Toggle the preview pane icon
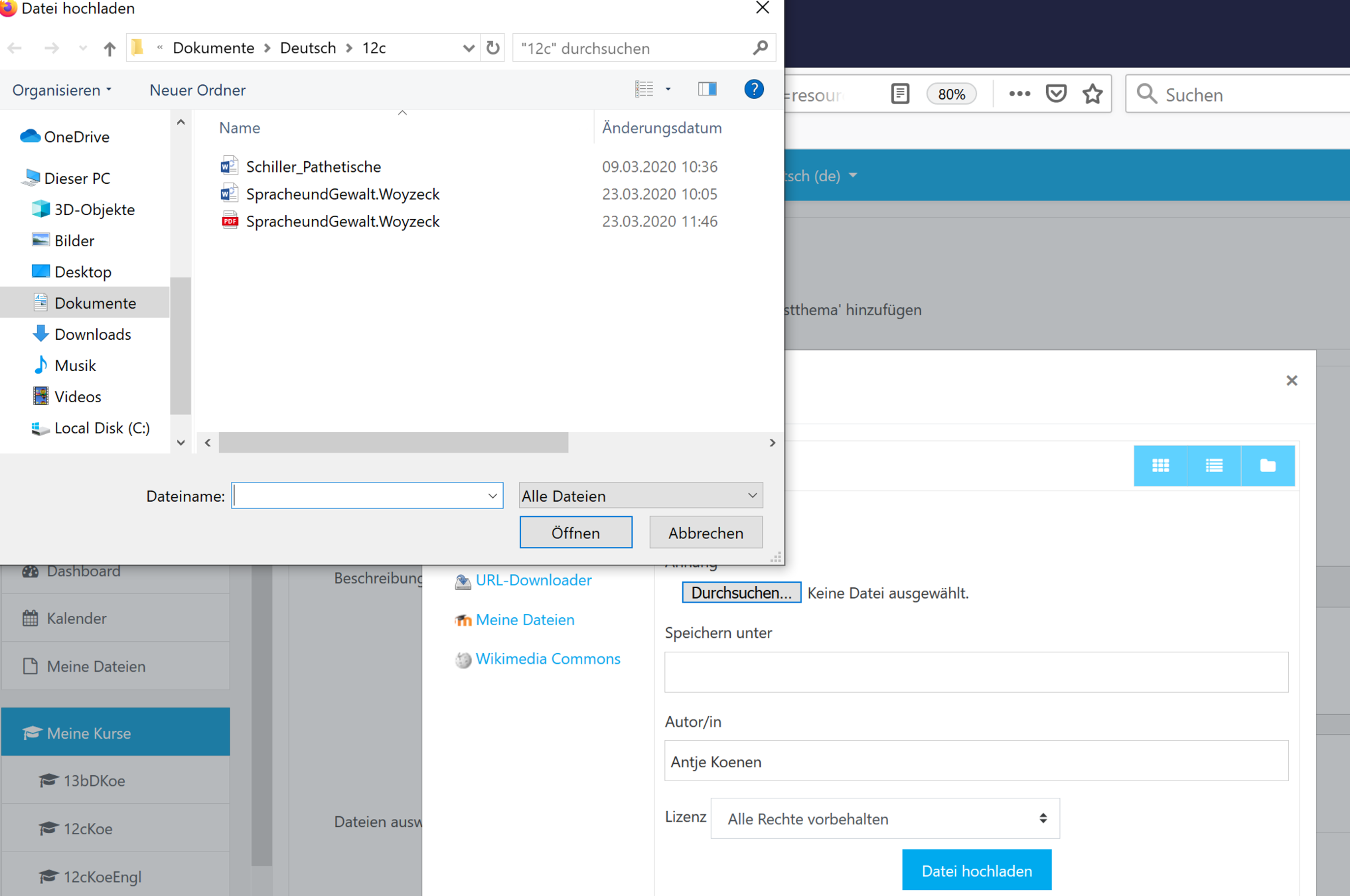This screenshot has height=896, width=1350. coord(707,89)
